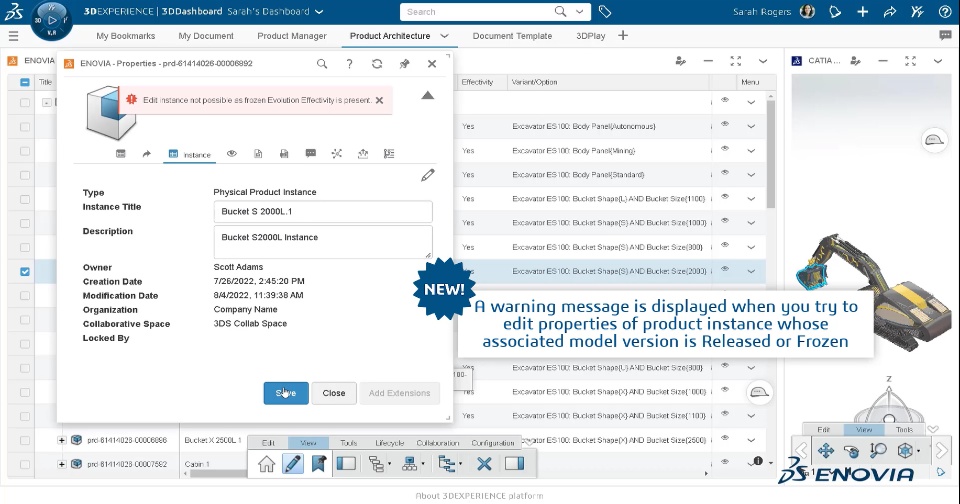
Task: Open row menu chevron for Body Panel(Autonomous)
Action: coord(751,127)
